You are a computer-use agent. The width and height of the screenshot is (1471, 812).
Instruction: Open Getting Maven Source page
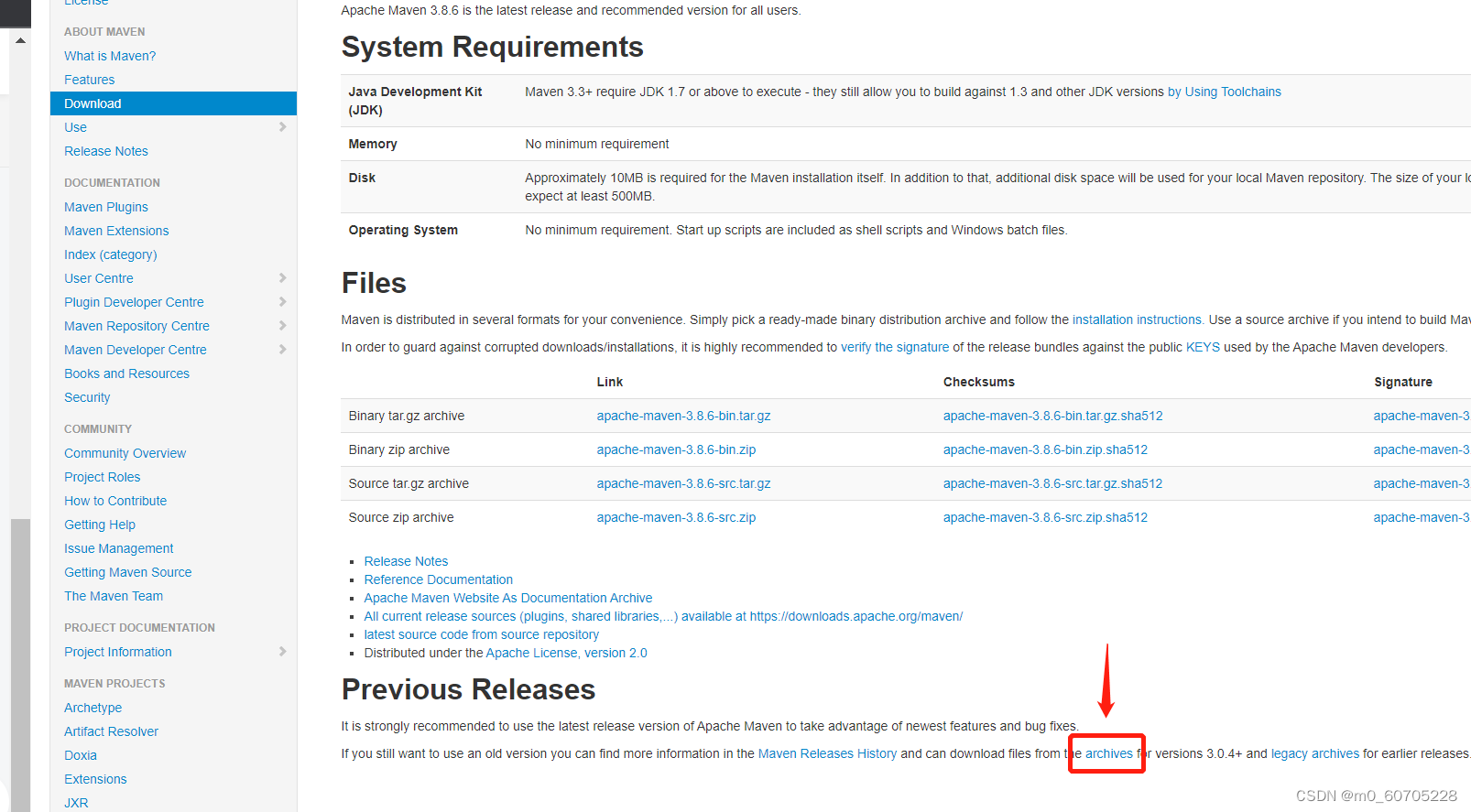(x=128, y=572)
